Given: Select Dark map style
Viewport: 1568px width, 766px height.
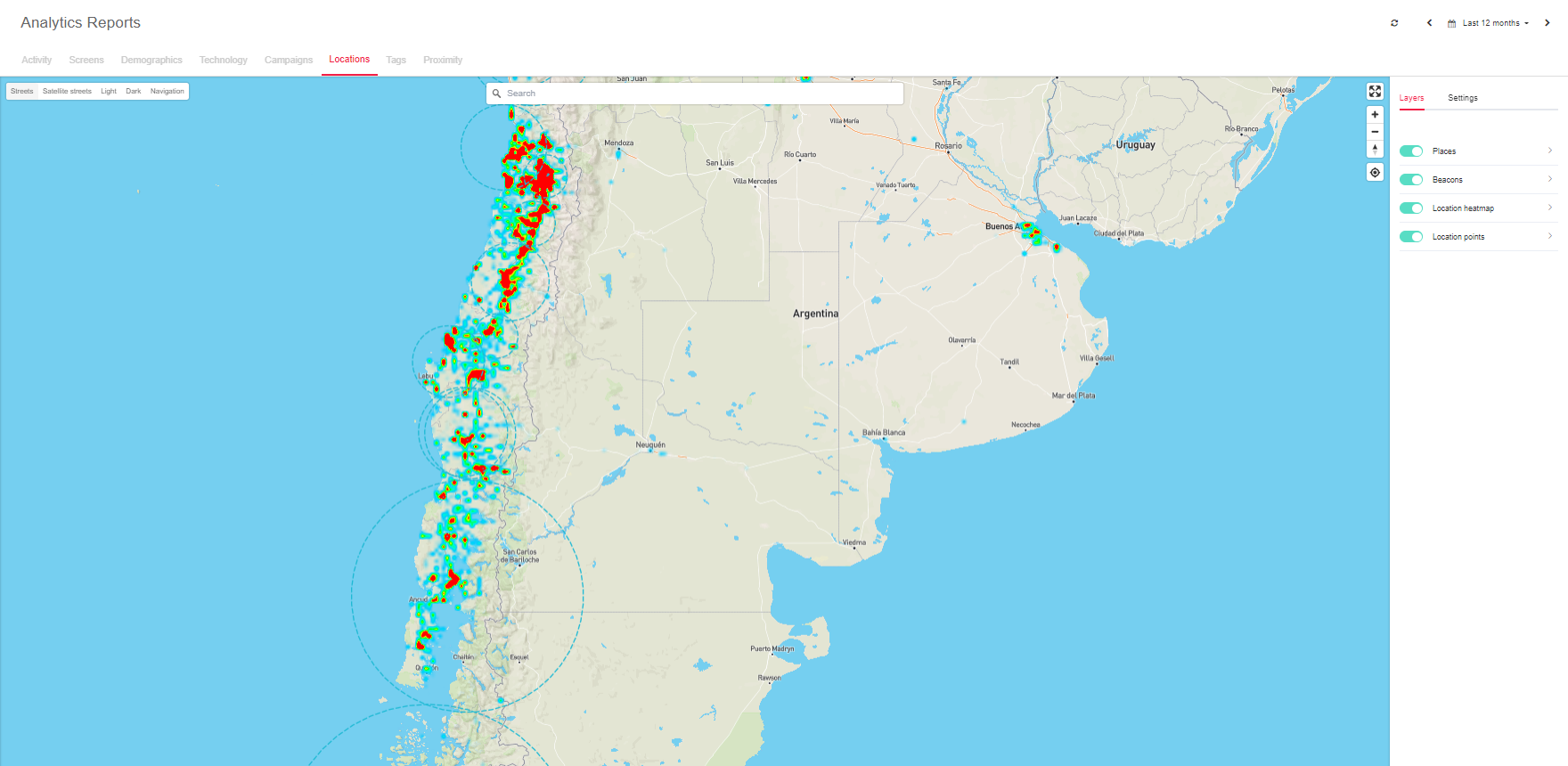Looking at the screenshot, I should 134,91.
